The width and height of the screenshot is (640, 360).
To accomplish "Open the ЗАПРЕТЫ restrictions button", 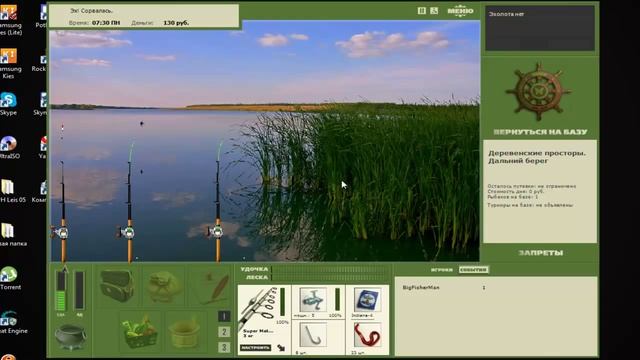I will pos(540,253).
